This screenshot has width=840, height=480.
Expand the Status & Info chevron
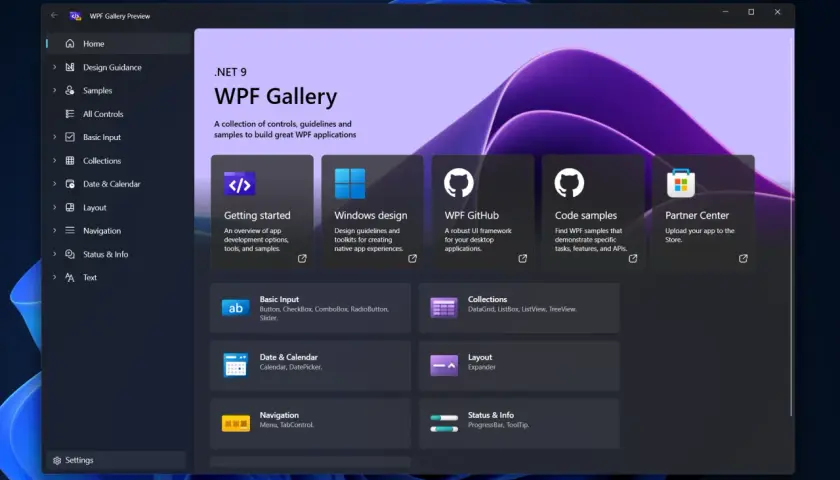(x=54, y=254)
